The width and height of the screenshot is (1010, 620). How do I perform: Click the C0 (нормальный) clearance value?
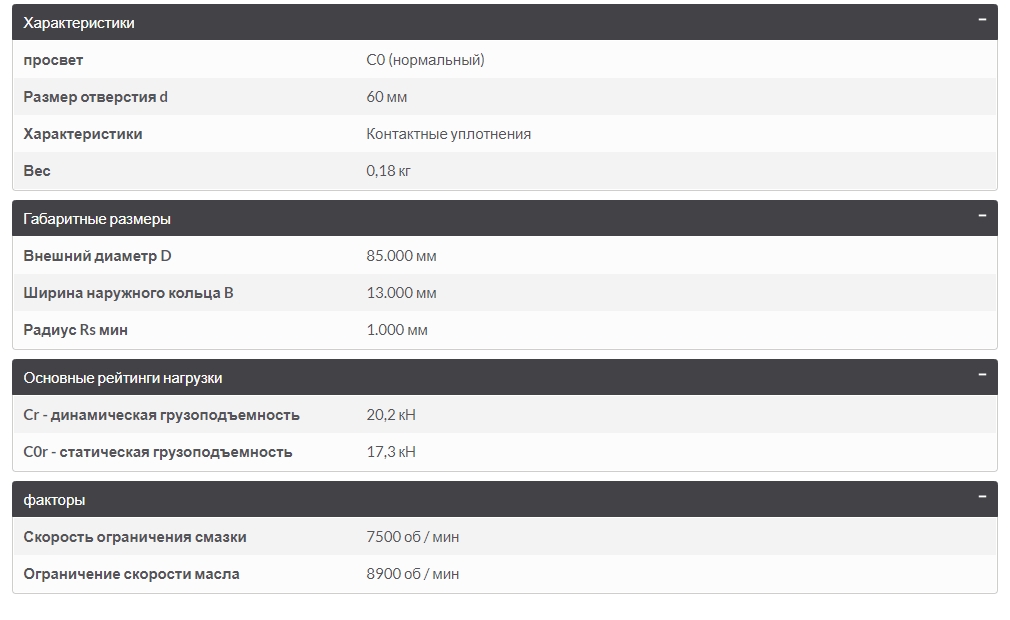[x=426, y=60]
